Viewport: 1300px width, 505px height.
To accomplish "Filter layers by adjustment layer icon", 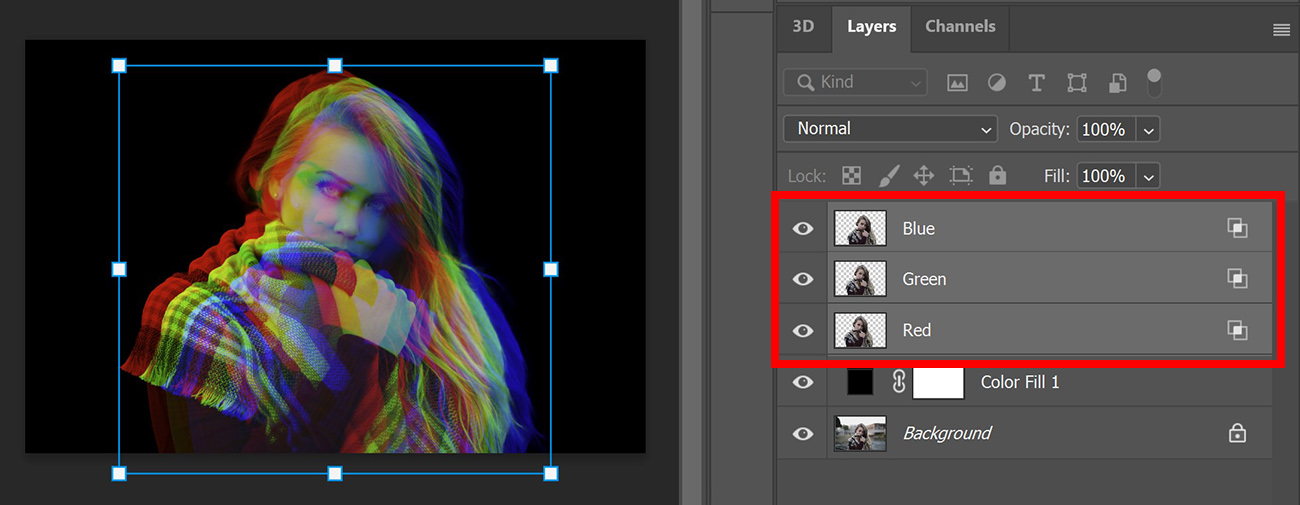I will (996, 83).
